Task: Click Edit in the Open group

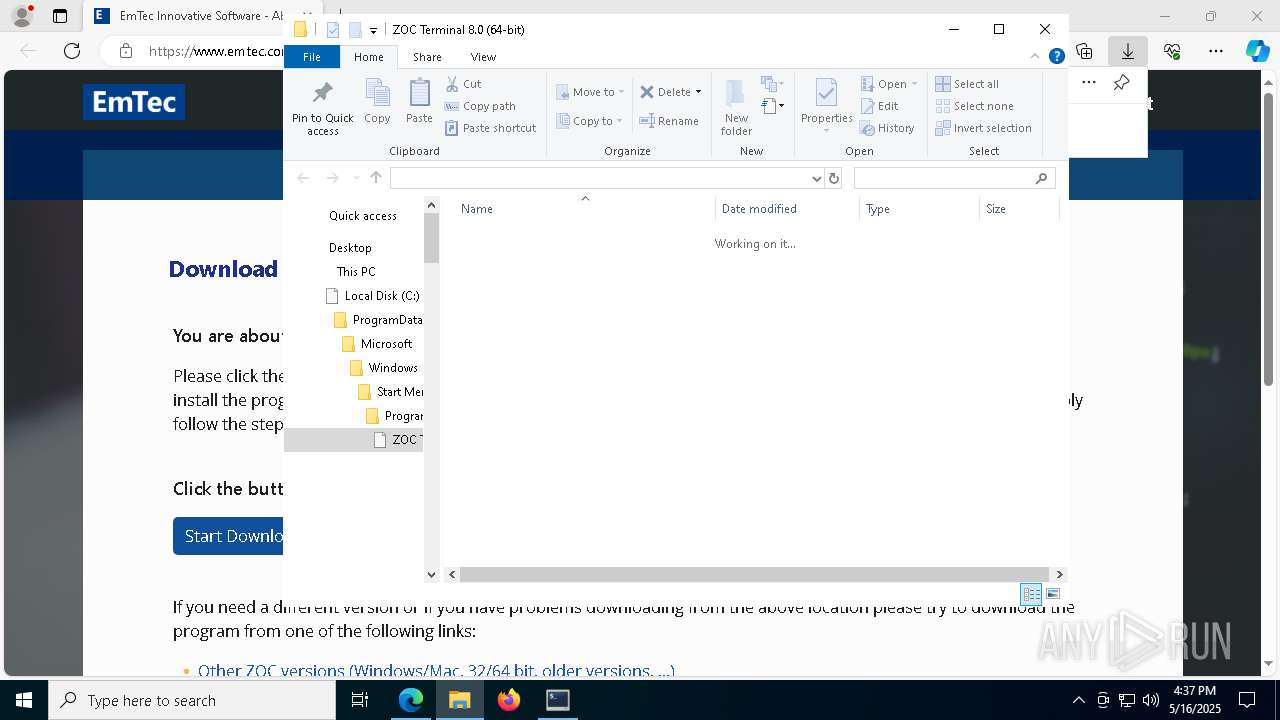Action: click(879, 106)
